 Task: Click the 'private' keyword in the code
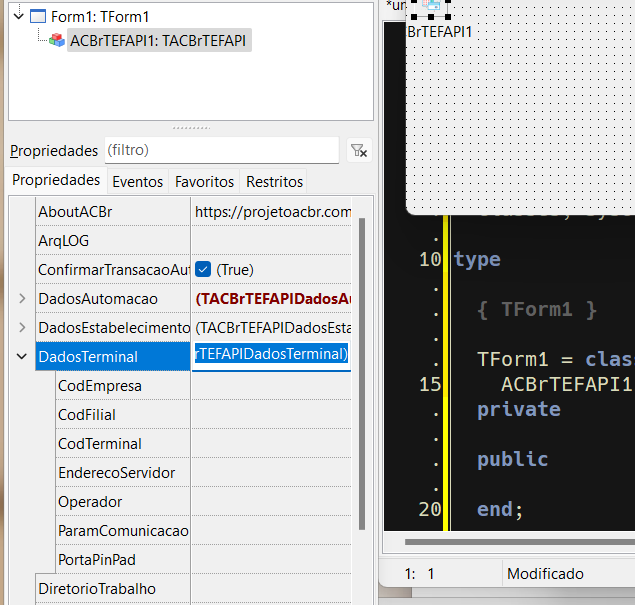pyautogui.click(x=519, y=409)
